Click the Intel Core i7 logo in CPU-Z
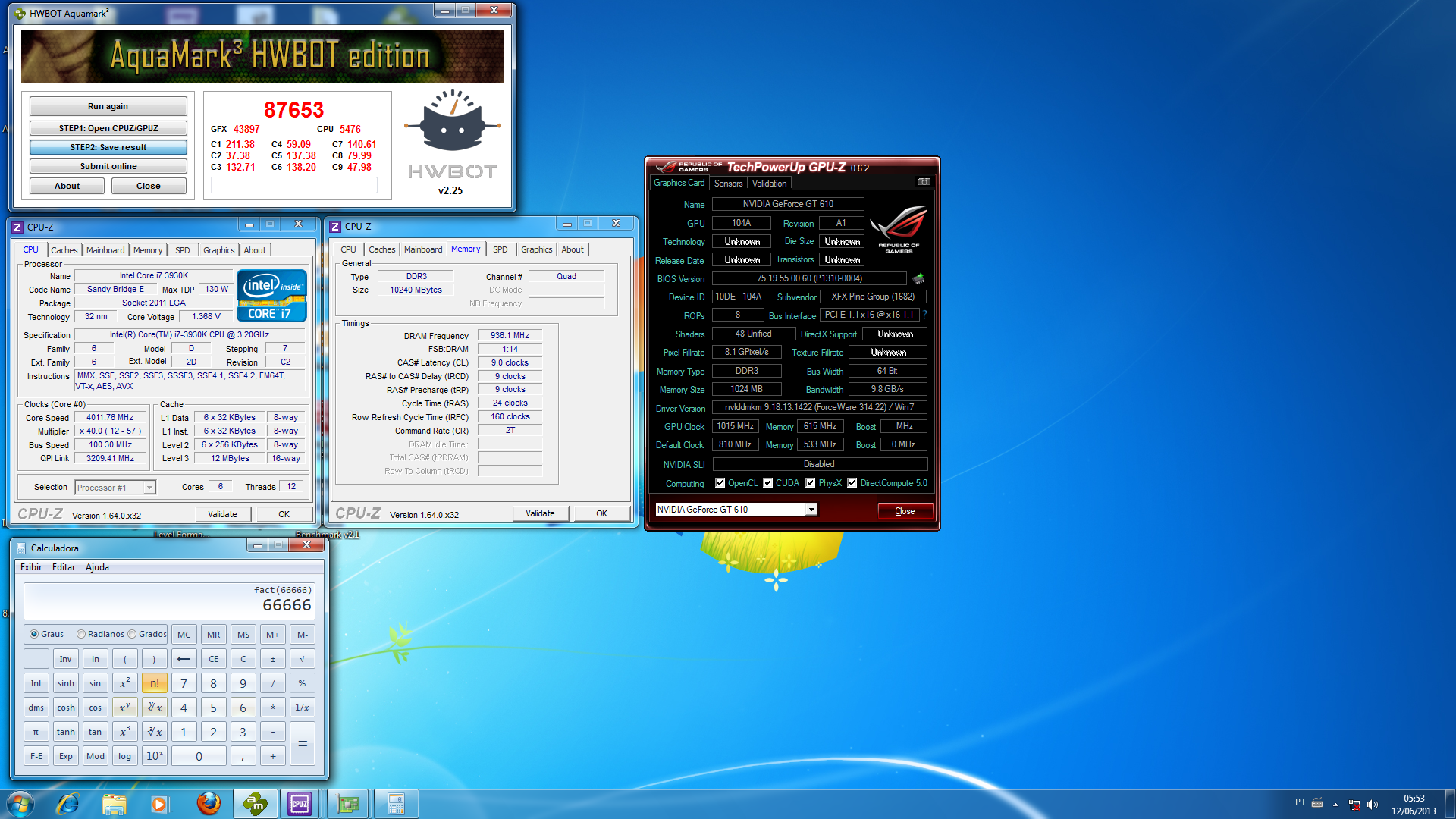 271,296
